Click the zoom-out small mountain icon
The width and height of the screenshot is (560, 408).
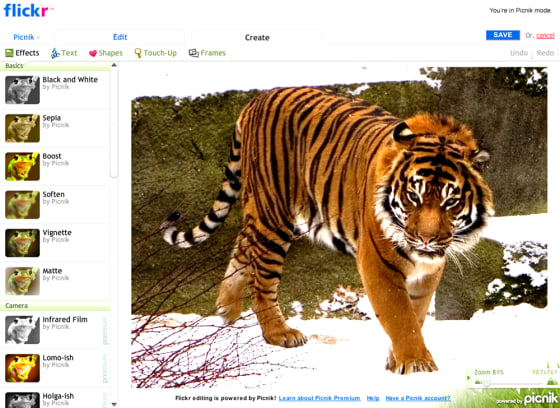coord(478,382)
